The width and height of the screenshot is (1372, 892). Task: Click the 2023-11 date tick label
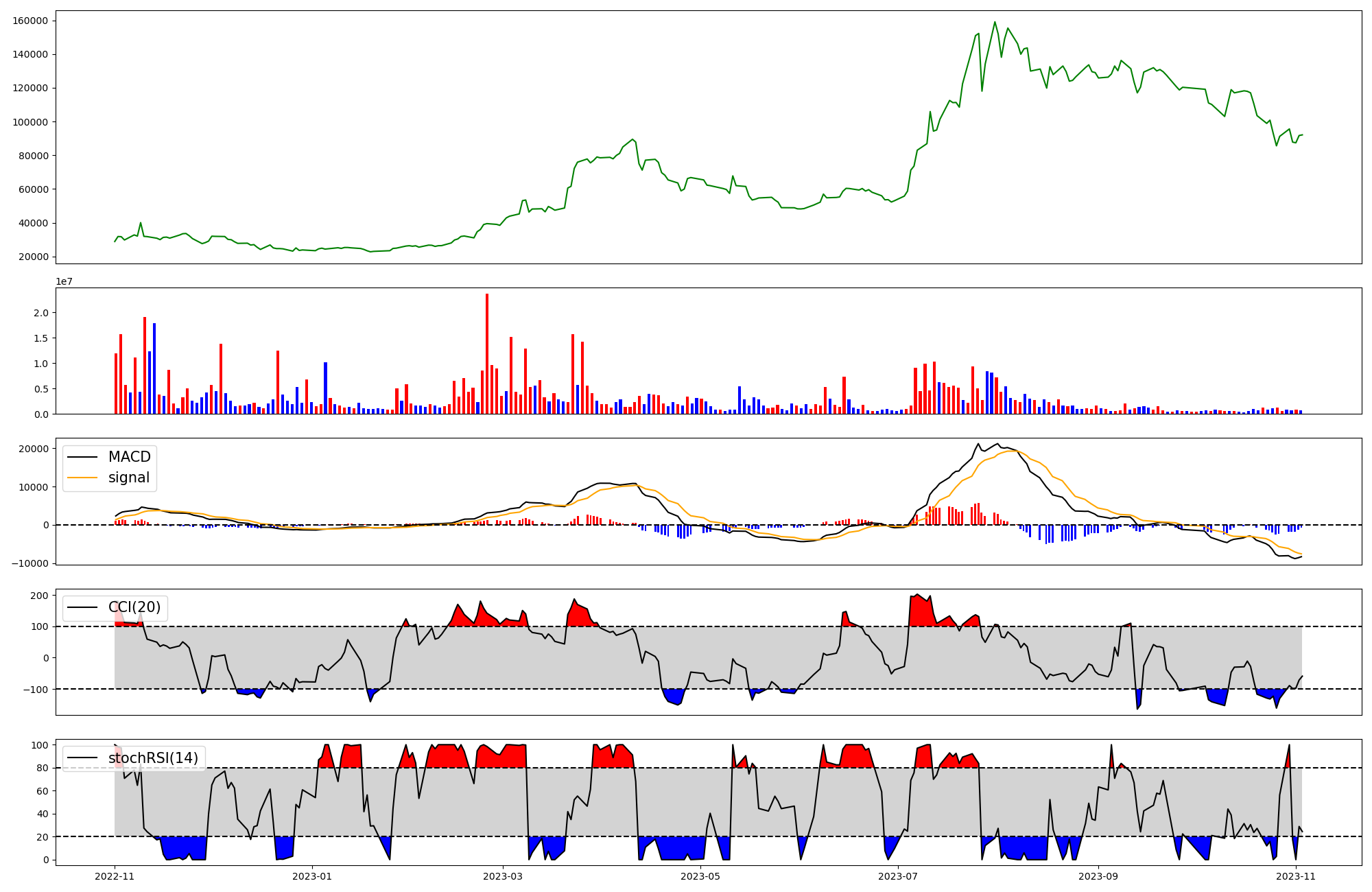[1296, 876]
